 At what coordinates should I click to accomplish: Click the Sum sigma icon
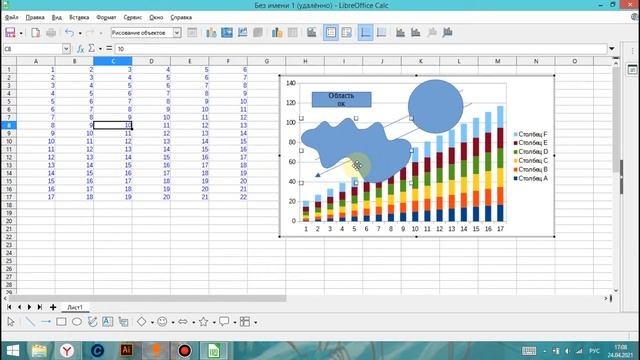pos(92,49)
